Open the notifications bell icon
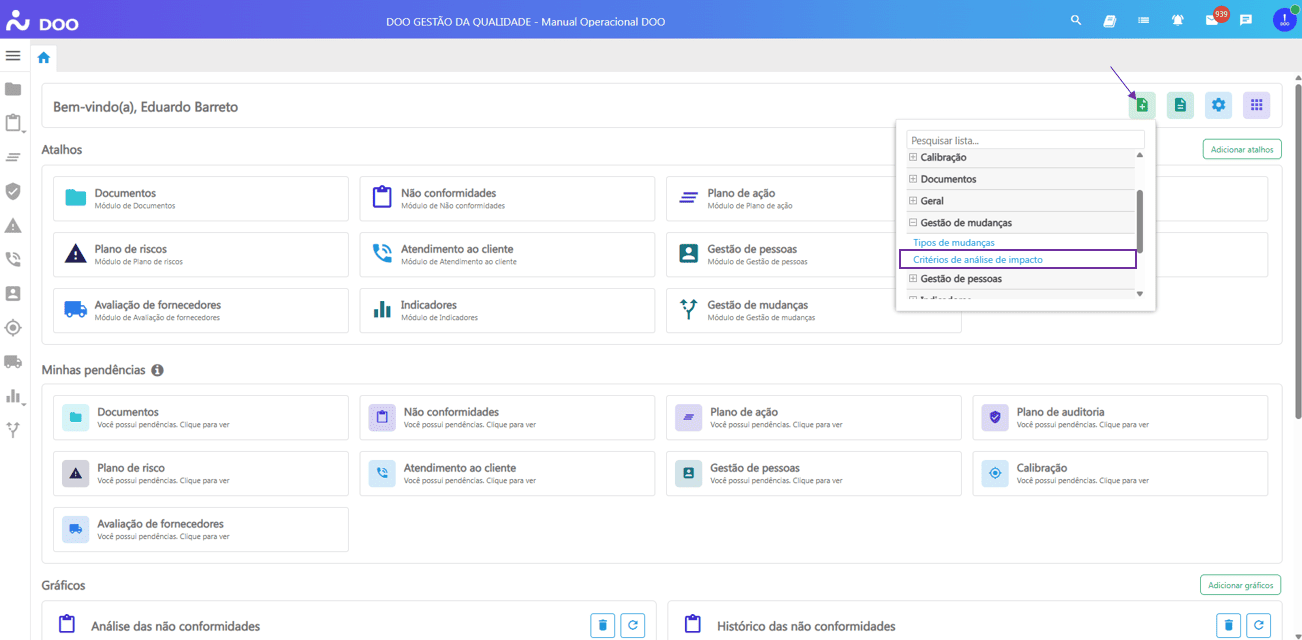 click(x=1178, y=20)
